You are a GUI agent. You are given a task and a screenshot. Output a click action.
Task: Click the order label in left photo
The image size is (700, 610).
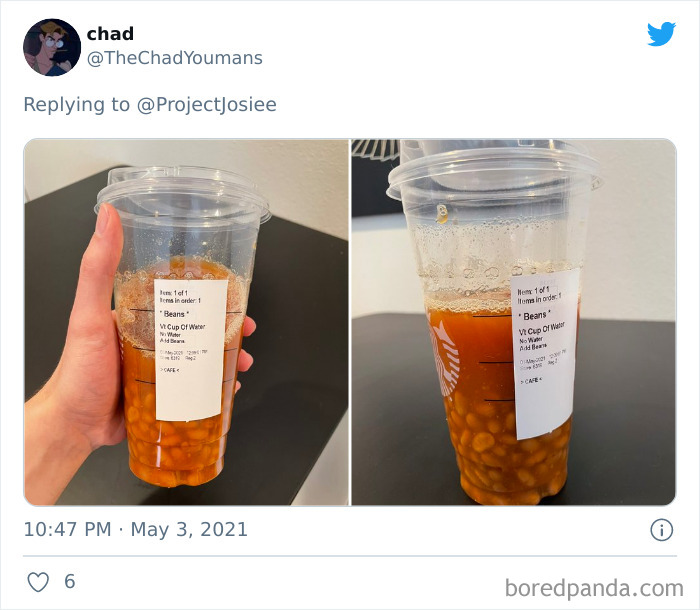pos(191,350)
